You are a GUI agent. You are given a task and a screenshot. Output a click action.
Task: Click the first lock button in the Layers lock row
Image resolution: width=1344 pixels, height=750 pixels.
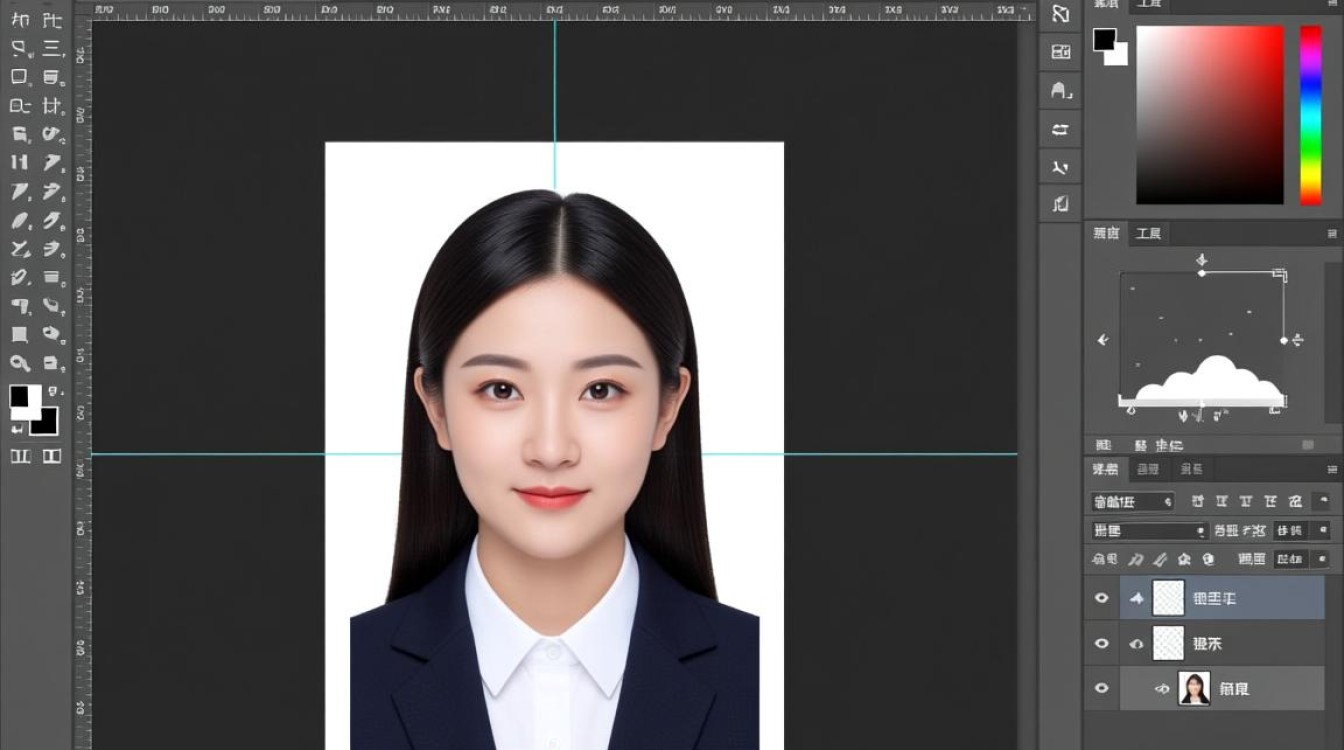tap(1137, 560)
